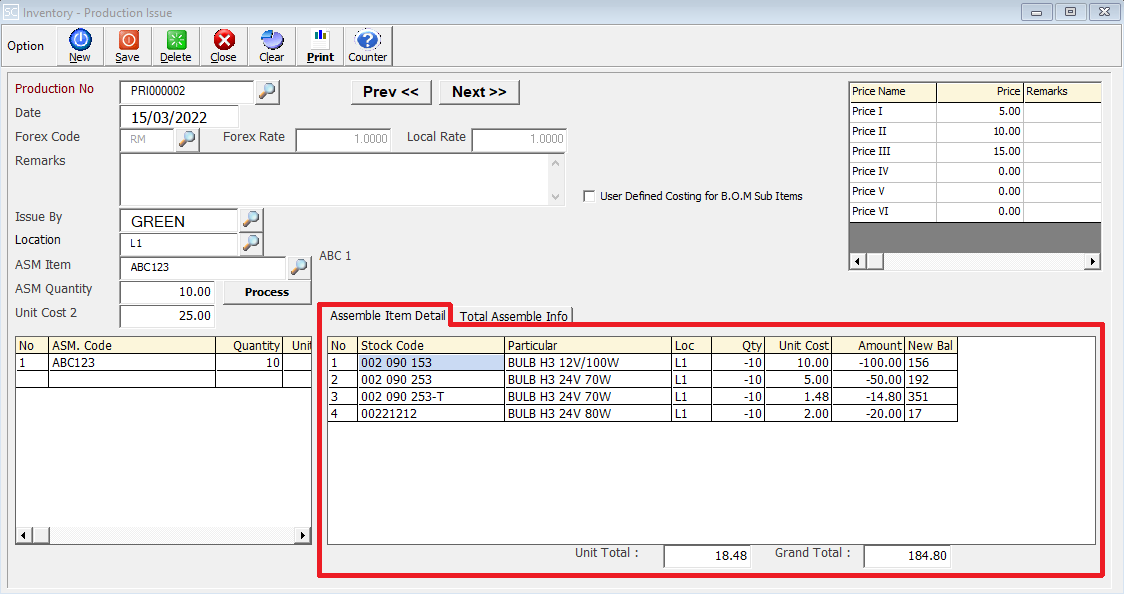Click the Production No input field
1124x594 pixels.
pos(186,92)
